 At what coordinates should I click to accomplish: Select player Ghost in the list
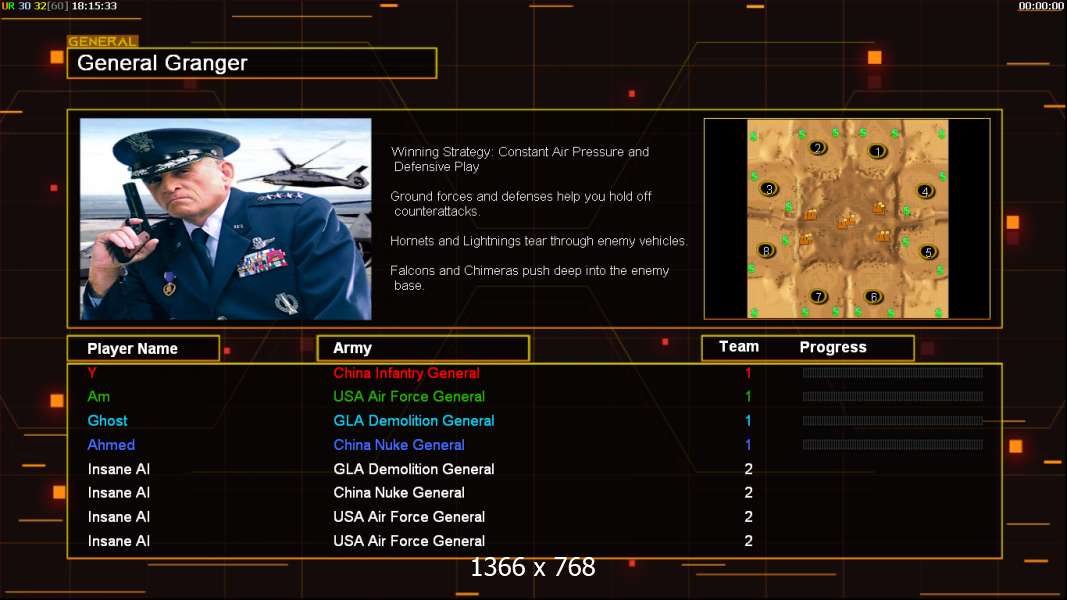click(x=108, y=420)
